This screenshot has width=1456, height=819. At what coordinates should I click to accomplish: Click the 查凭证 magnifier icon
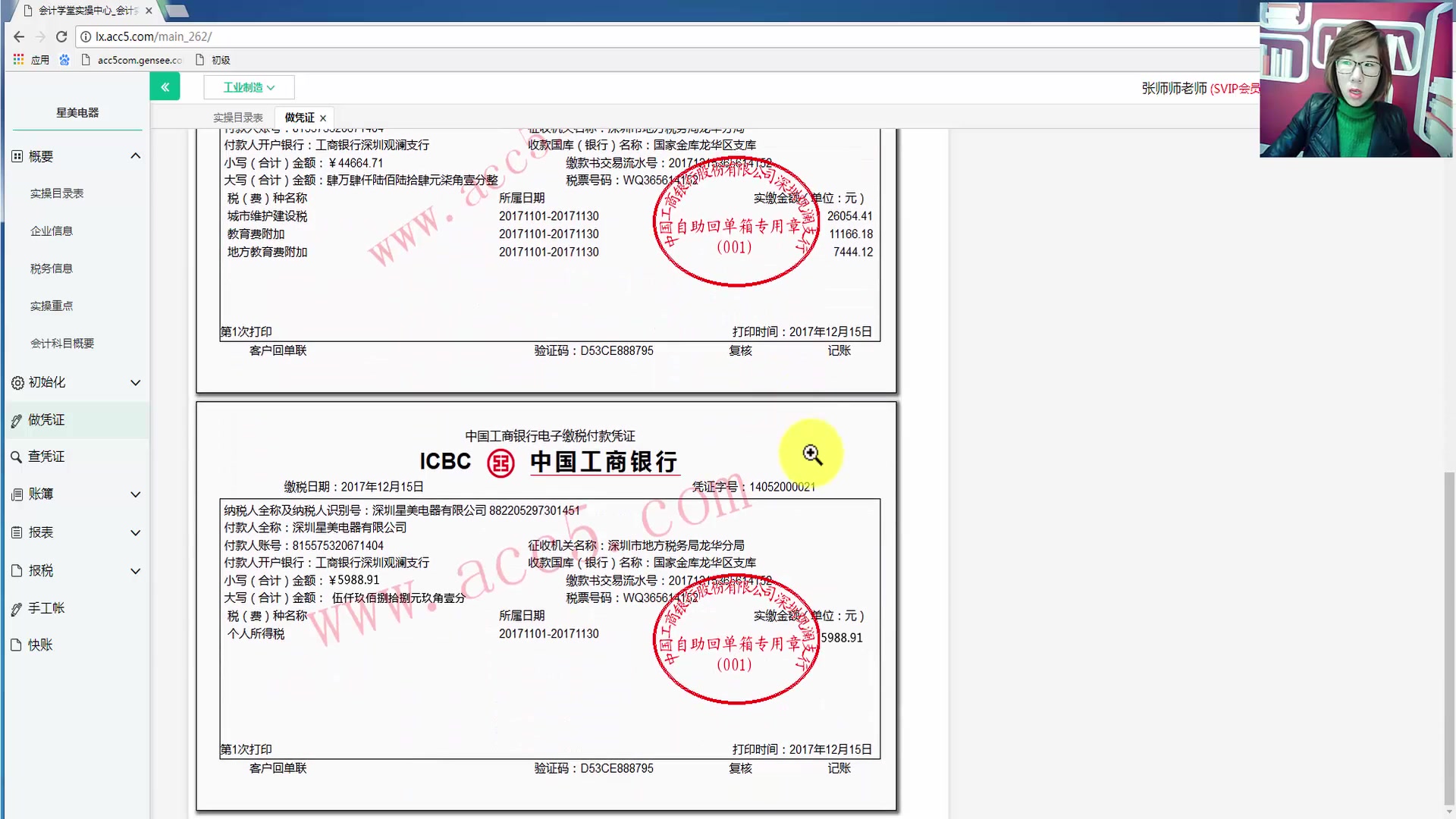[x=17, y=457]
